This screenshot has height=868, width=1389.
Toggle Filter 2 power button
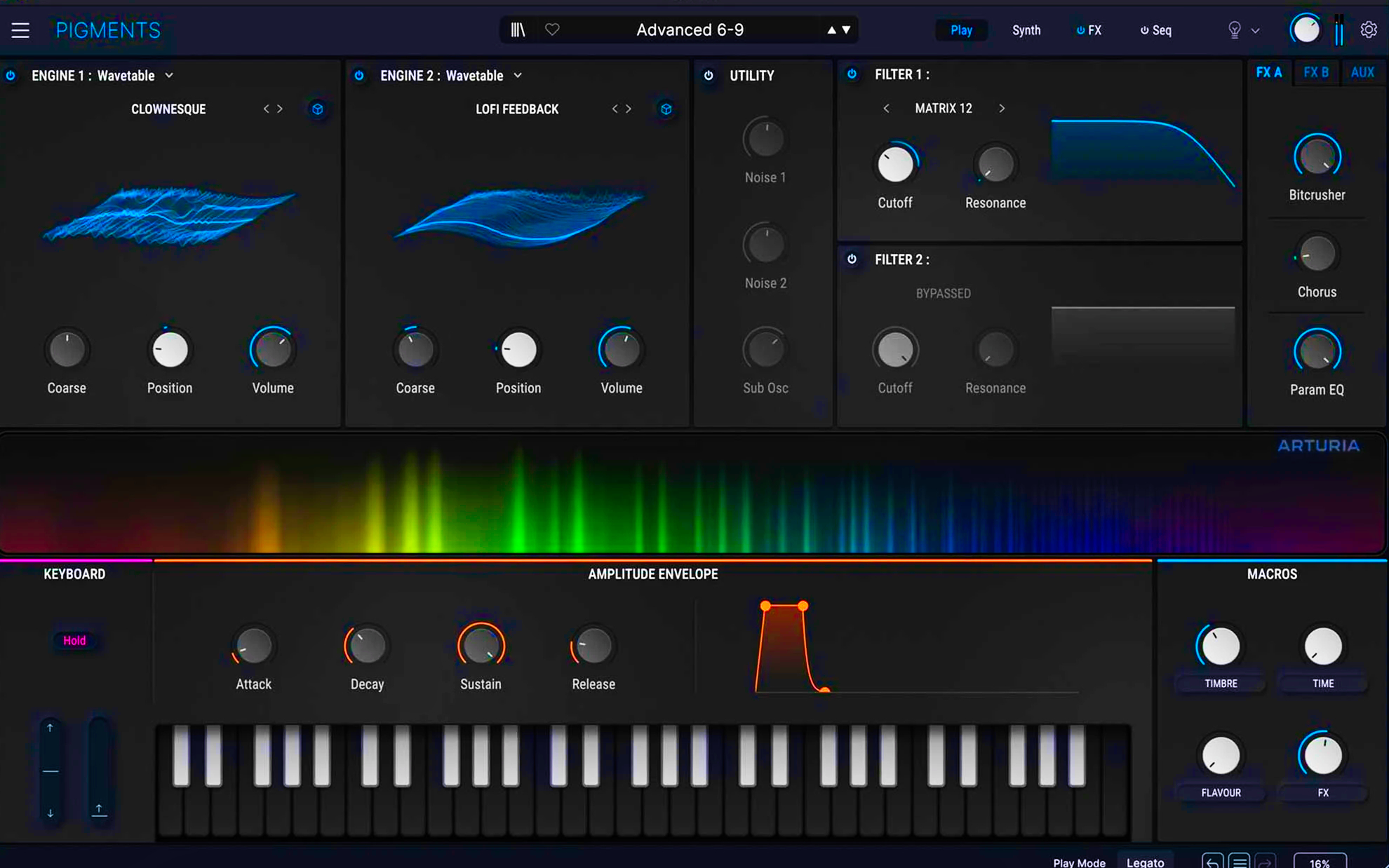coord(852,259)
